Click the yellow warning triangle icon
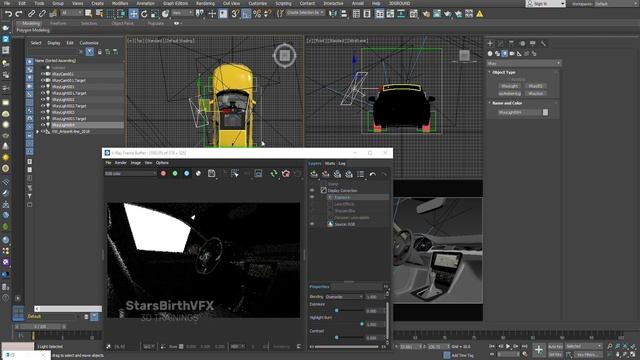Image resolution: width=640 pixels, height=360 pixels. (x=480, y=14)
